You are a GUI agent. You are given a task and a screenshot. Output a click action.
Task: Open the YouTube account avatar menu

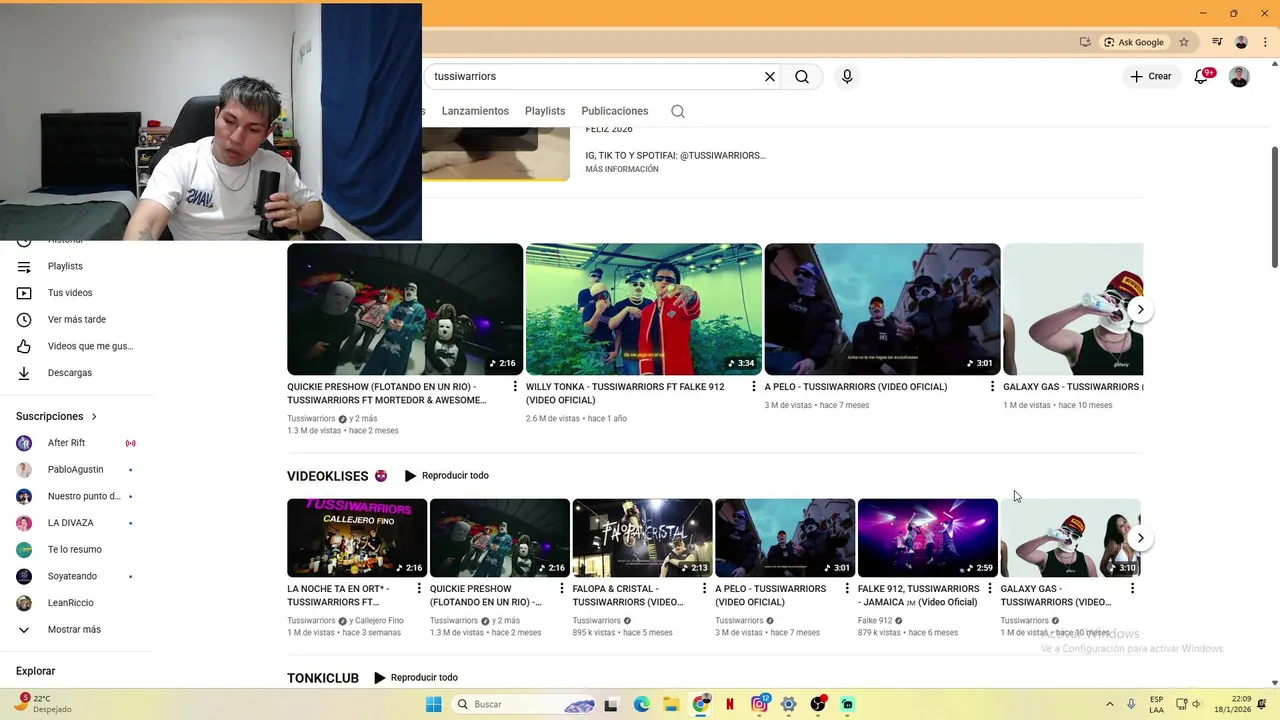[1239, 76]
